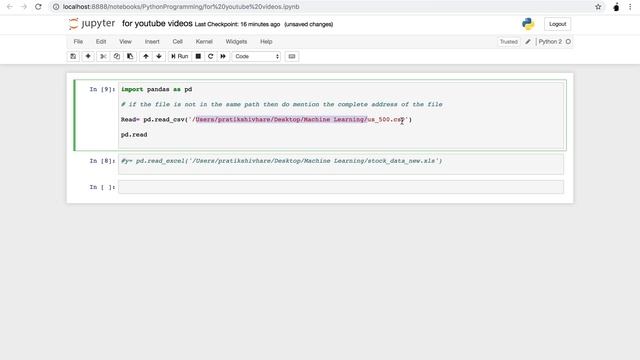Click the Python logo icon
Screen dimensions: 640x360
pos(528,24)
